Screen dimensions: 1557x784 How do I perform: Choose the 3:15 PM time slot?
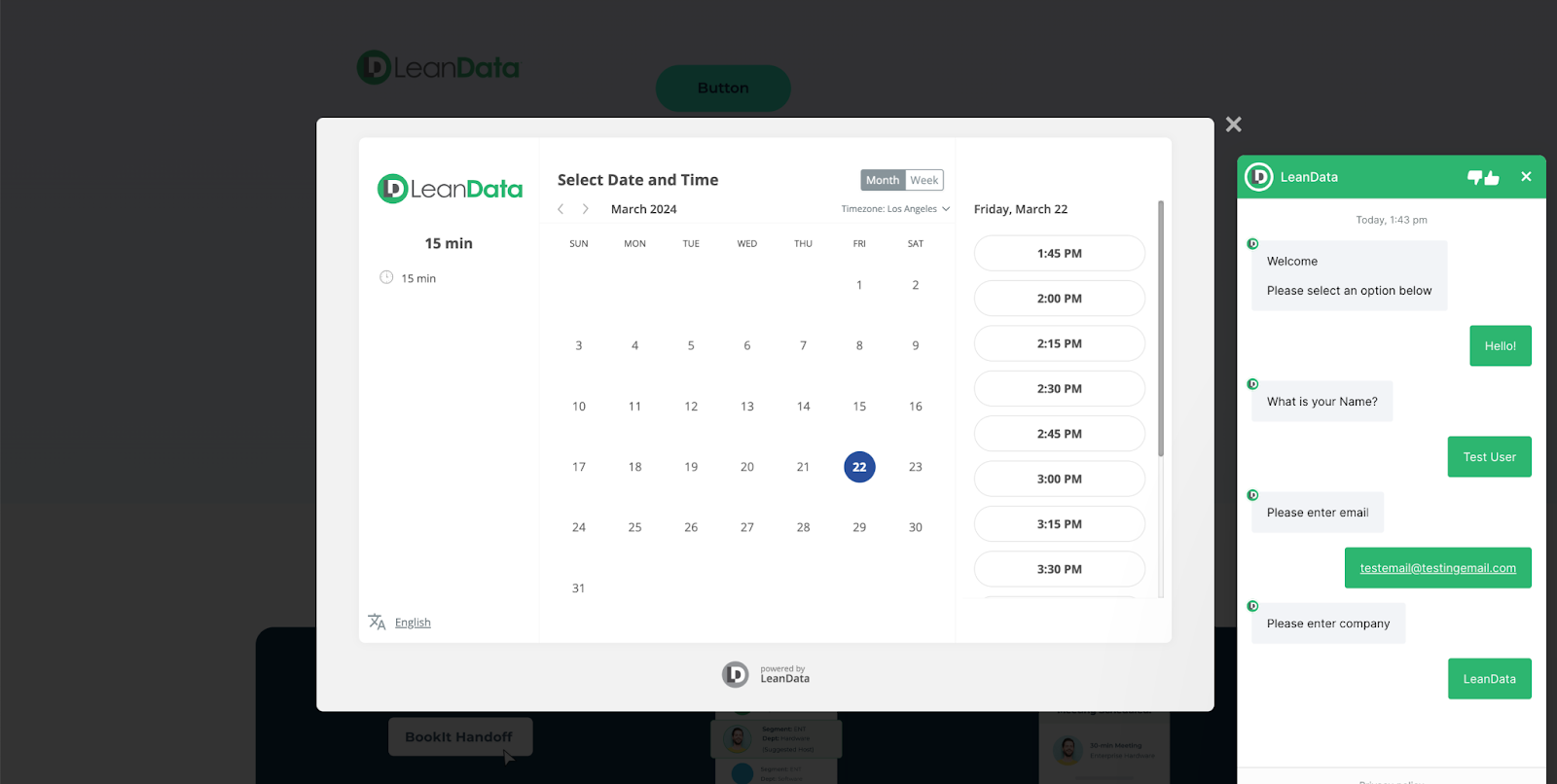tap(1059, 524)
